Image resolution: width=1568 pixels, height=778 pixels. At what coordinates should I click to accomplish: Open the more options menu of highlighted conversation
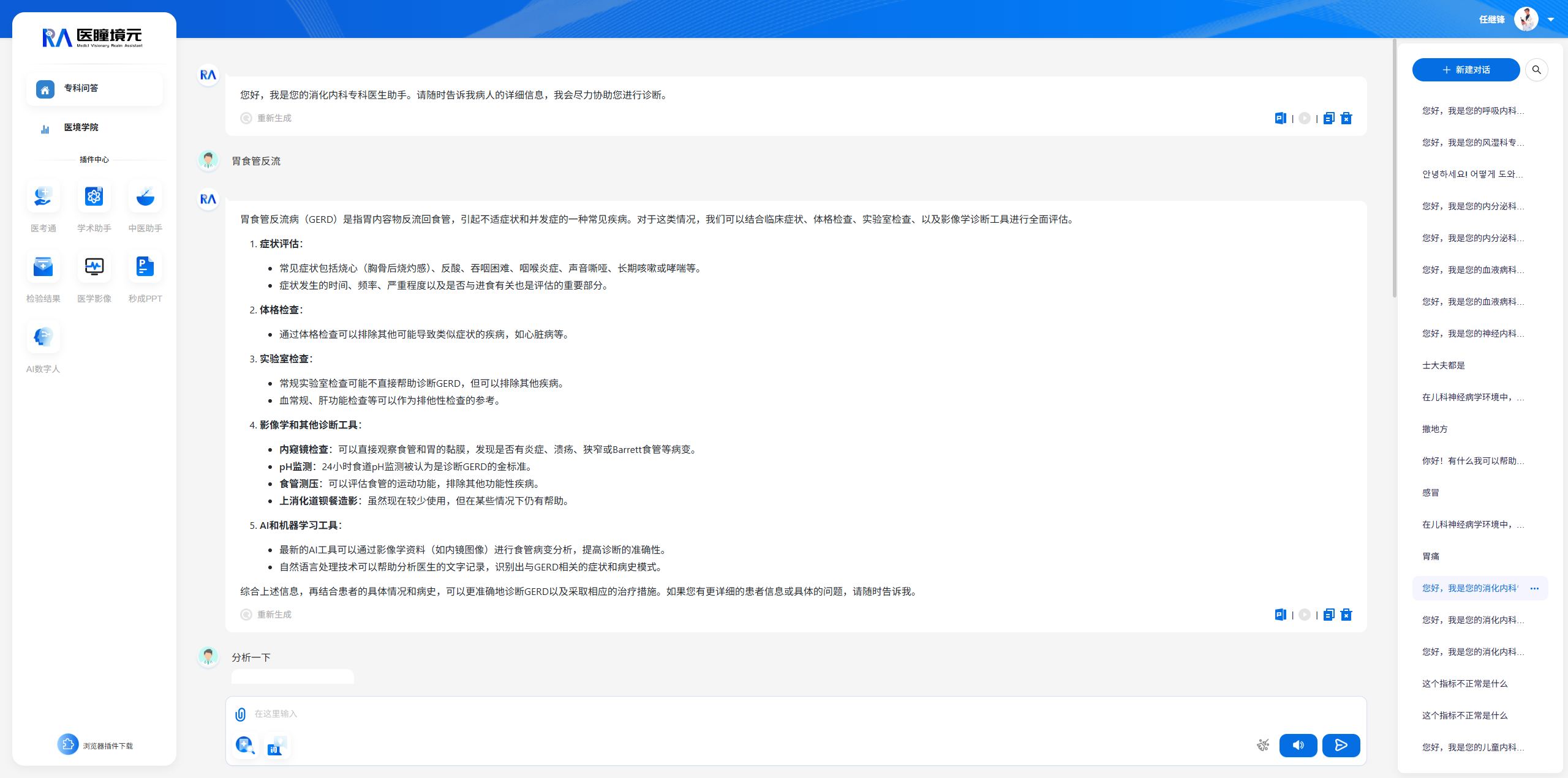pos(1534,588)
